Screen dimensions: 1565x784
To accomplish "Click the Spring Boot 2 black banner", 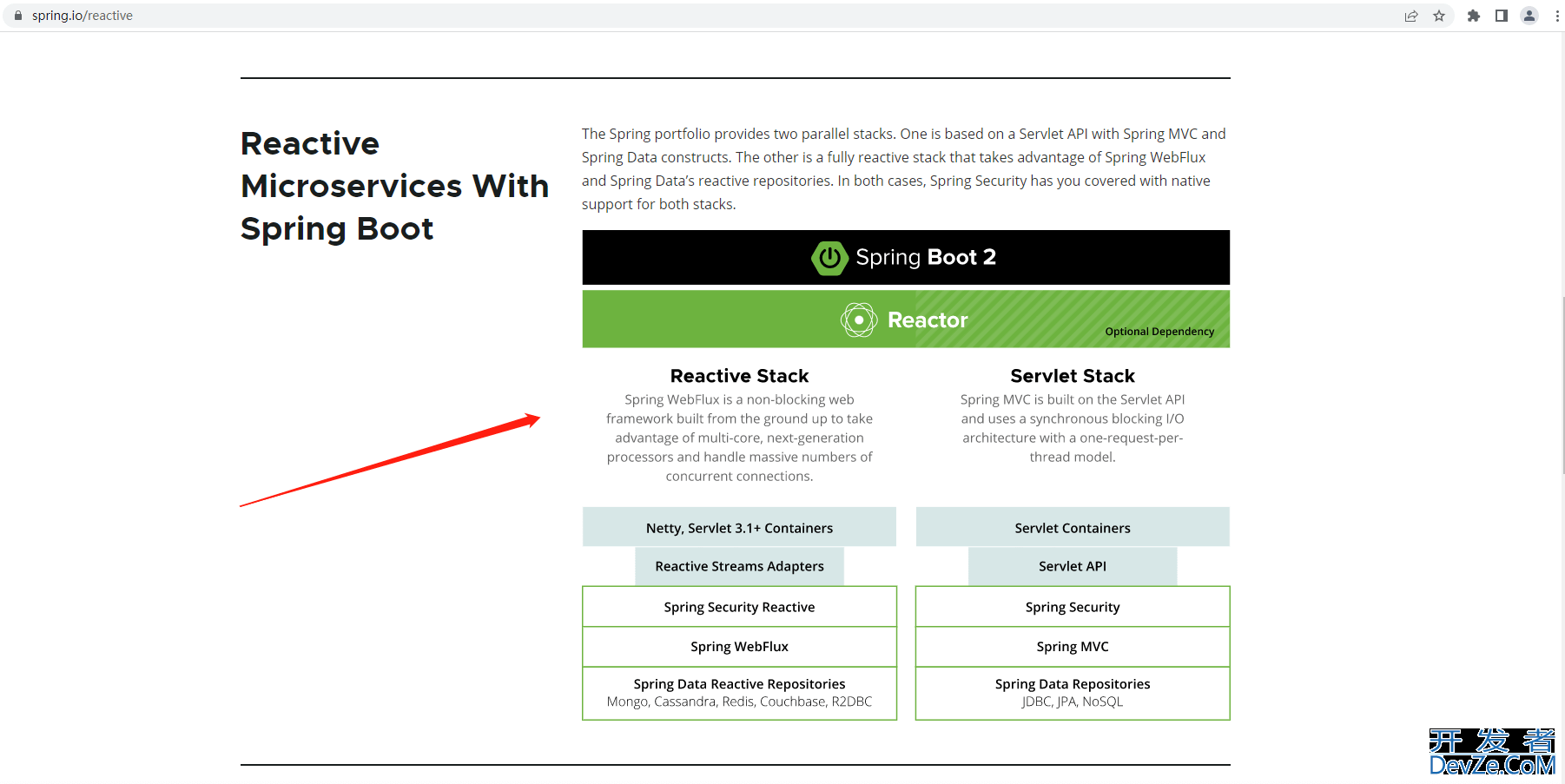I will [x=906, y=257].
